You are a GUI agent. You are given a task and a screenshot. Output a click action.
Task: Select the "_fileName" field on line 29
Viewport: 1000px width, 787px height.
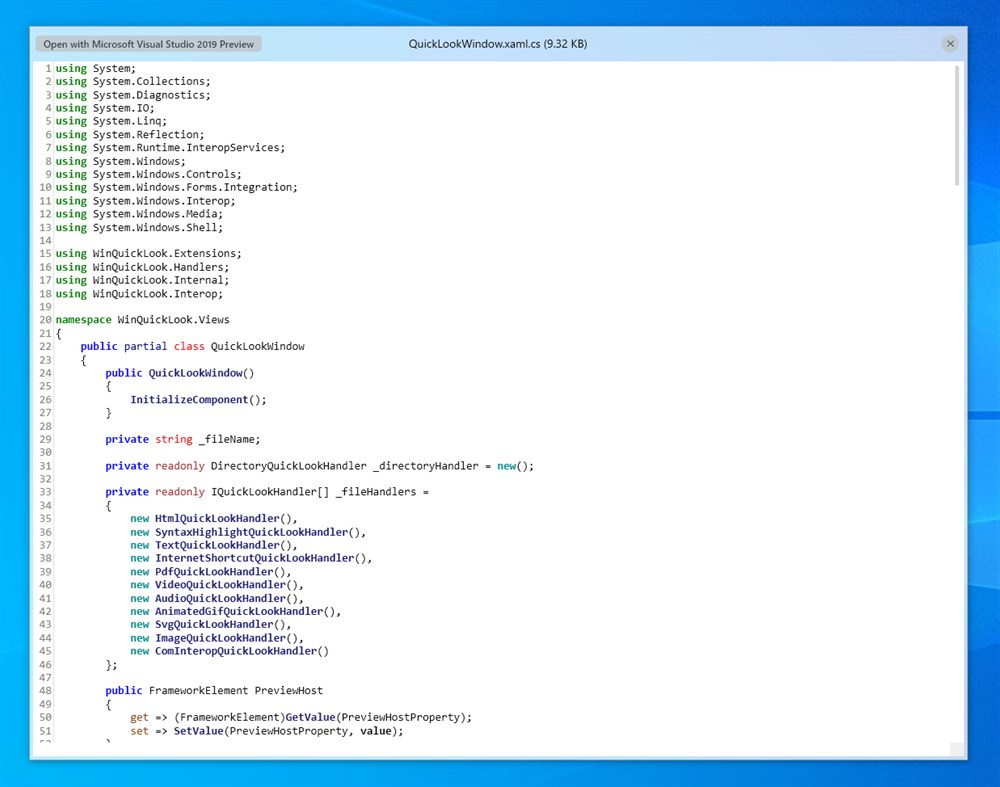click(x=227, y=439)
